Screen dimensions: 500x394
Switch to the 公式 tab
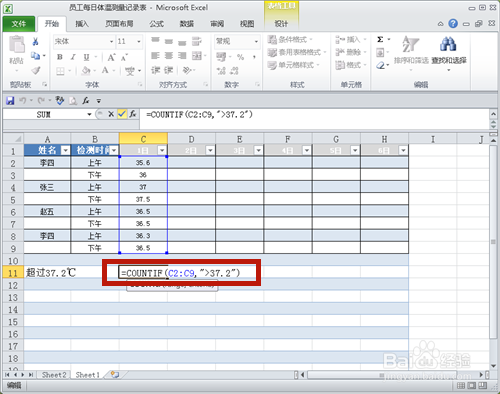(x=156, y=24)
